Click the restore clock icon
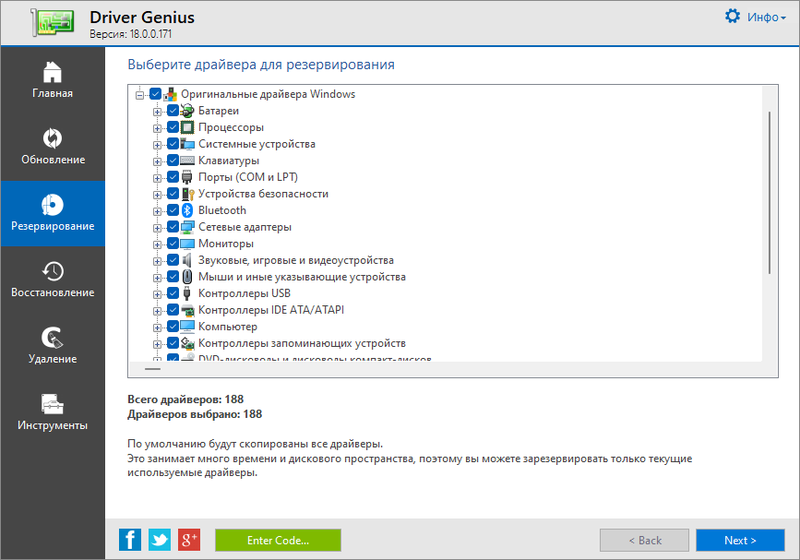The height and width of the screenshot is (560, 800). tap(52, 271)
